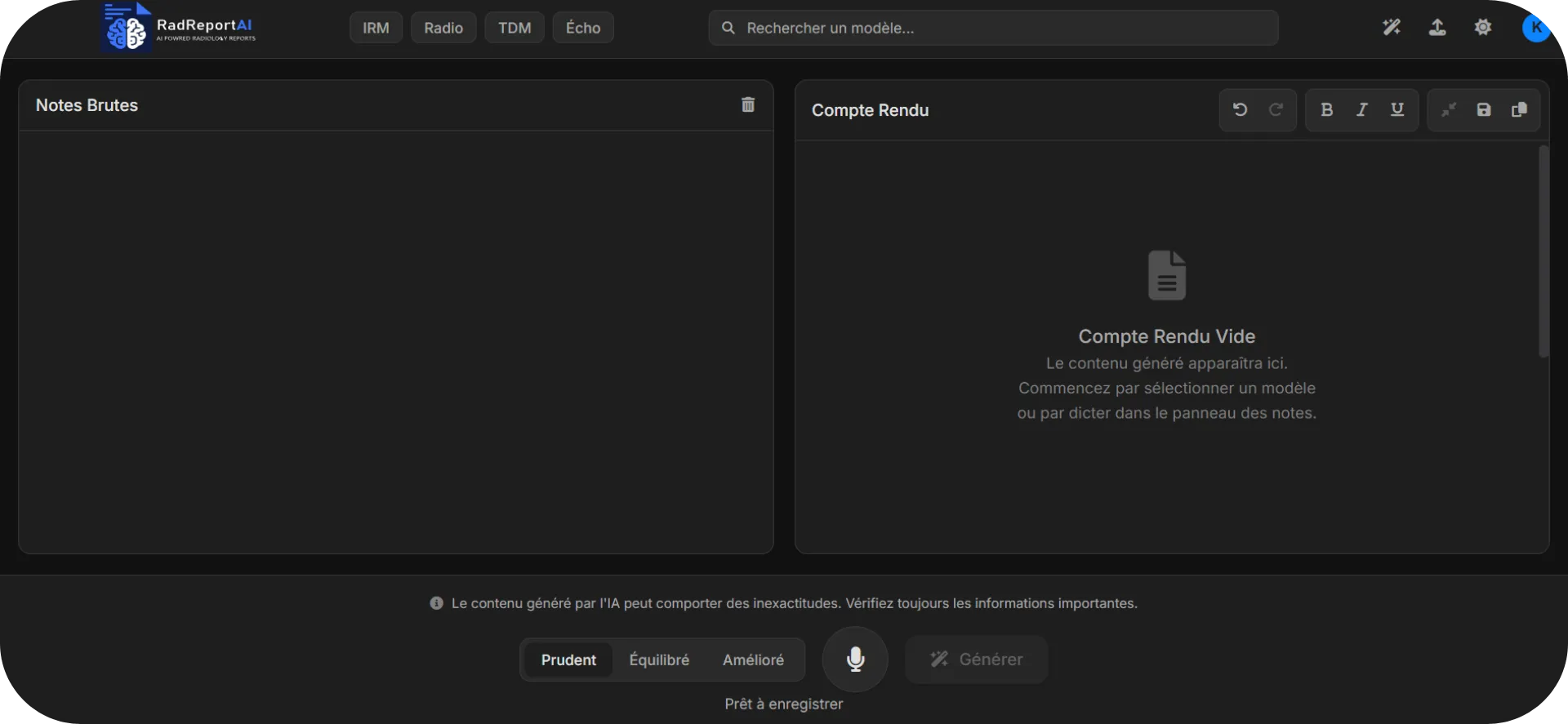This screenshot has height=724, width=1568.
Task: Click the upload icon in header
Action: (1437, 28)
